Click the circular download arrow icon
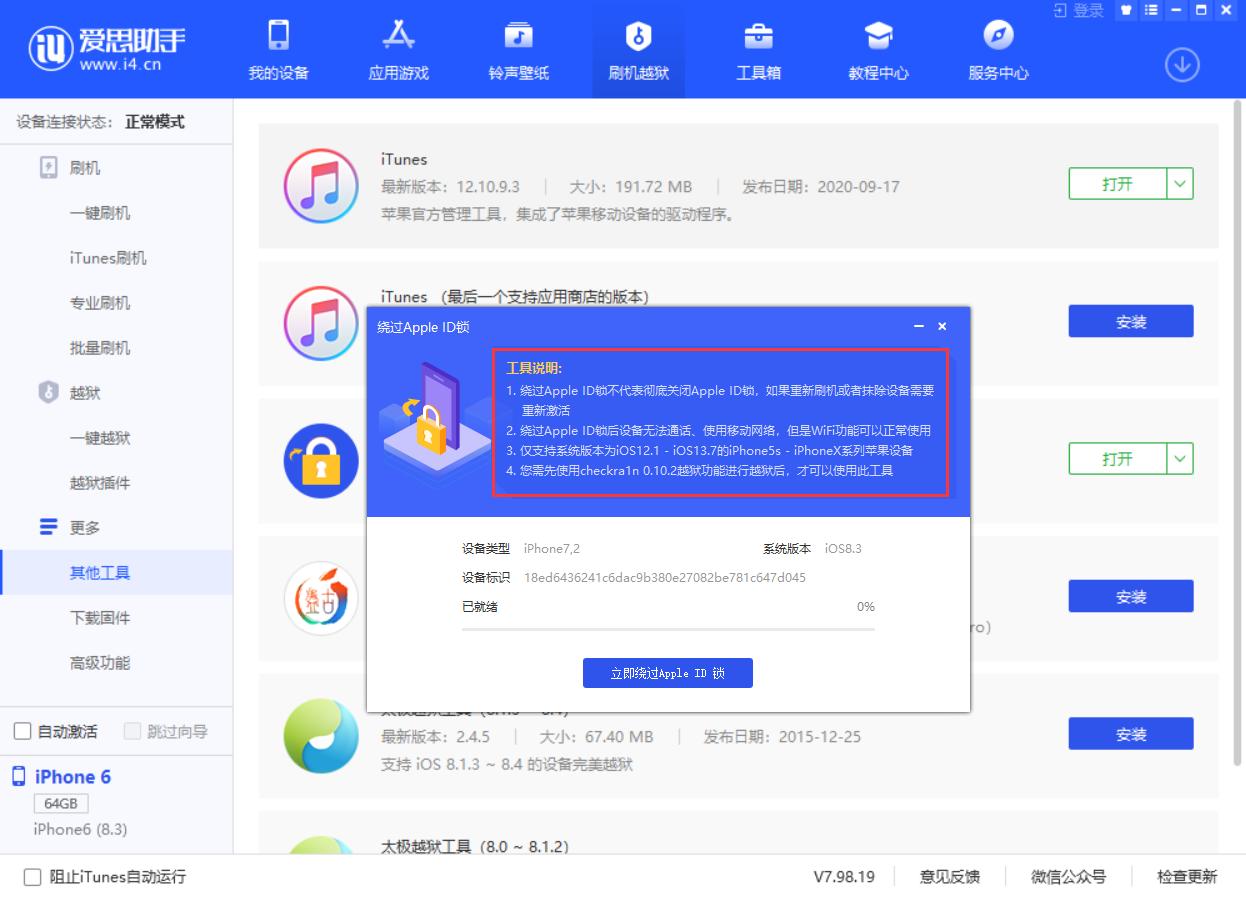Image resolution: width=1246 pixels, height=897 pixels. coord(1182,64)
